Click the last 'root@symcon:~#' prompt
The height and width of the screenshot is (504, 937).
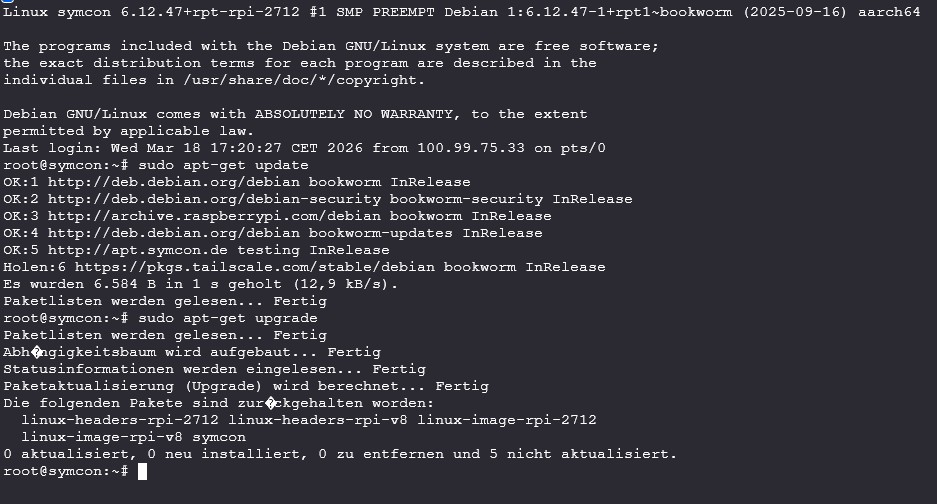(65, 471)
